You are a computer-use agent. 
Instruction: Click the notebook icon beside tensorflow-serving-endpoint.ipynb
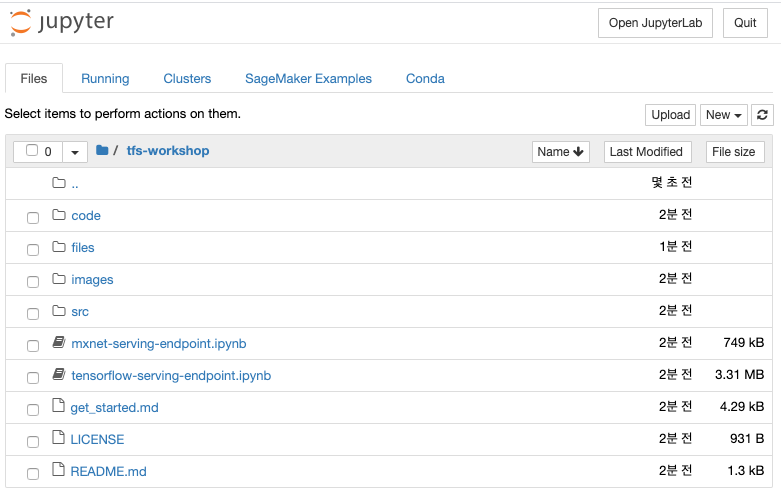coord(59,374)
